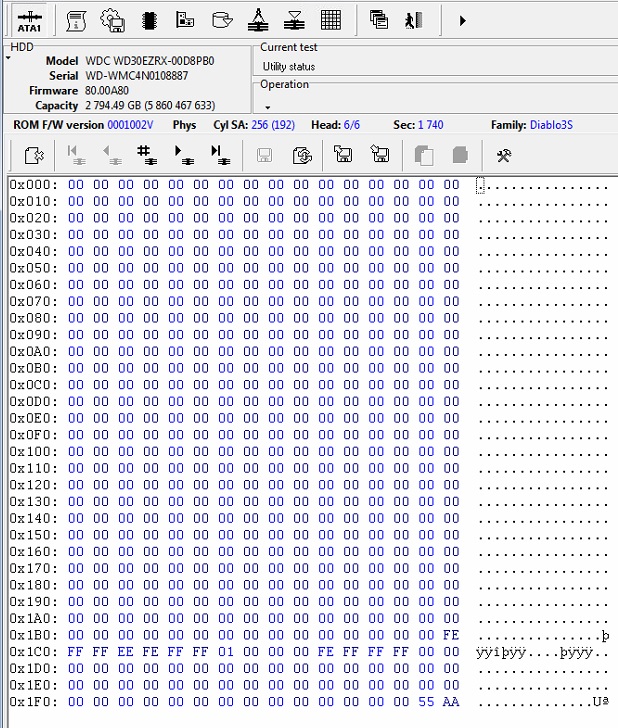The image size is (618, 728).
Task: Expand the Operation dropdown arrow
Action: [267, 107]
